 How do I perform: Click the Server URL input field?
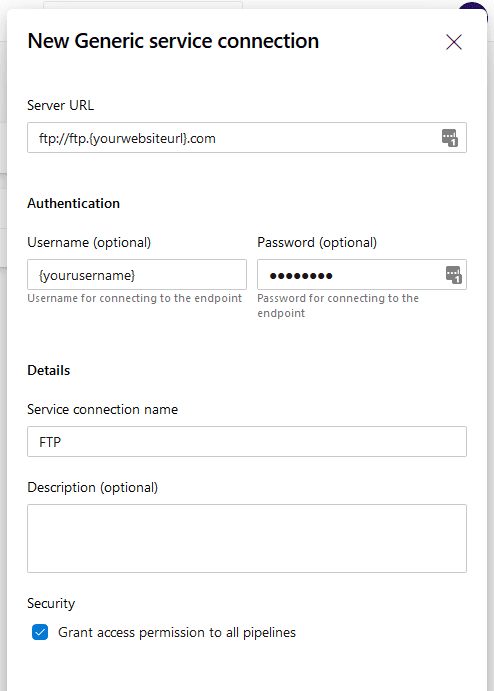click(247, 138)
